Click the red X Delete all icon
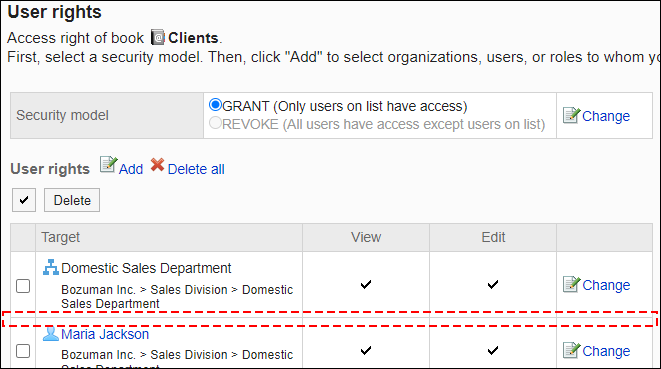 pyautogui.click(x=157, y=165)
